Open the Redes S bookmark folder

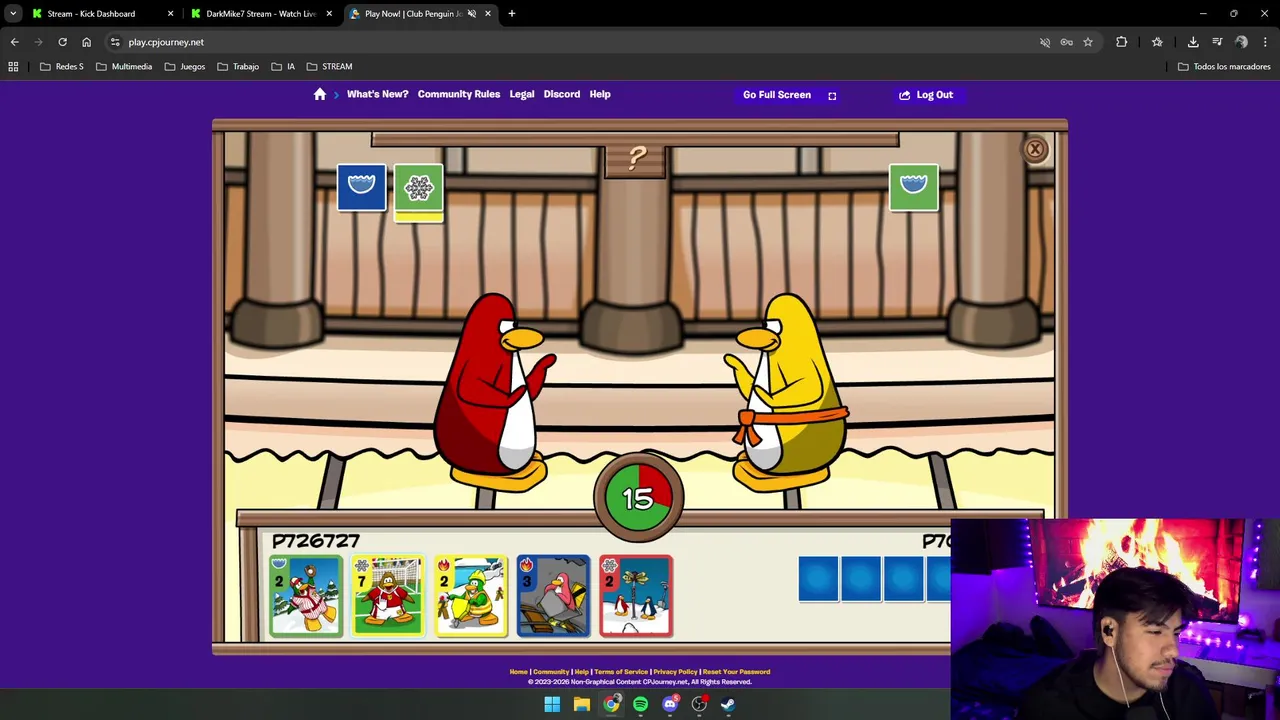point(62,67)
